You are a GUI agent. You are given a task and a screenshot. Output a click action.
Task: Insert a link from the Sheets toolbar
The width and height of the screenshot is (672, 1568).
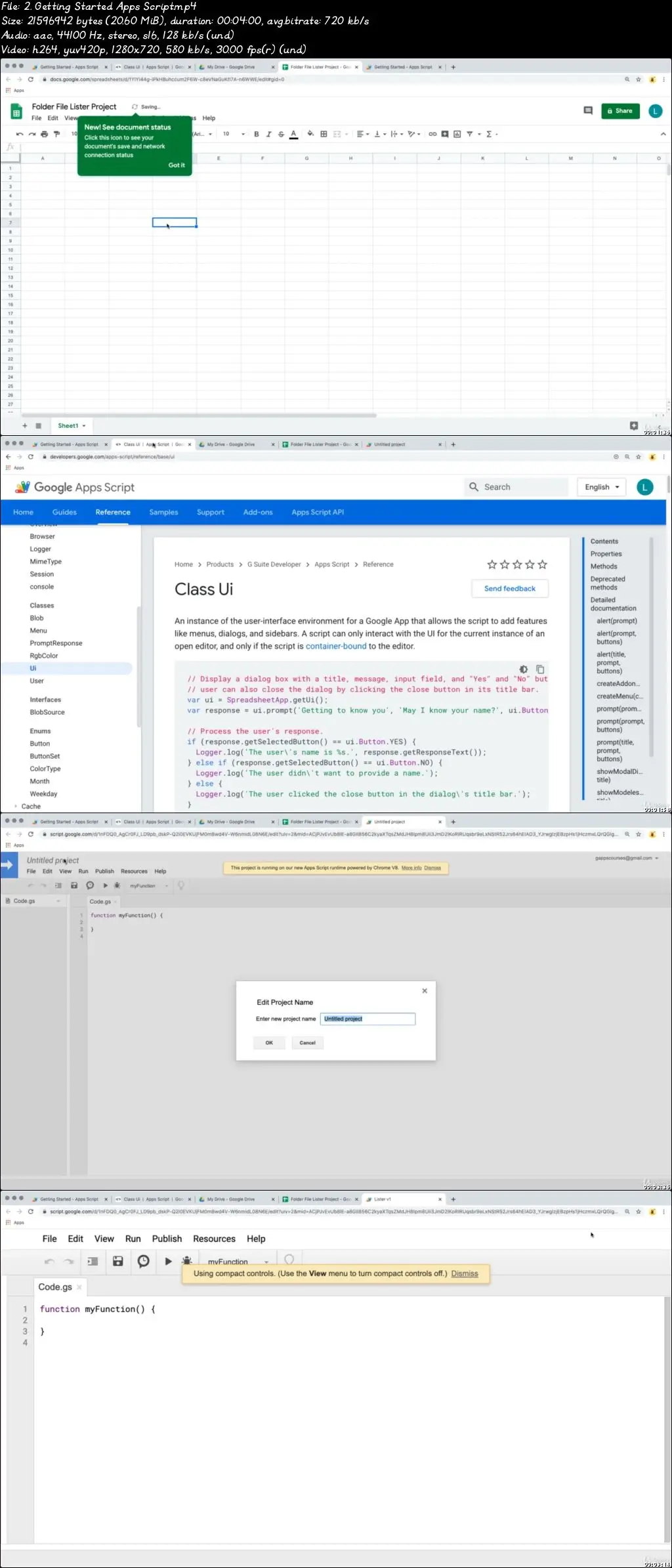tap(432, 134)
